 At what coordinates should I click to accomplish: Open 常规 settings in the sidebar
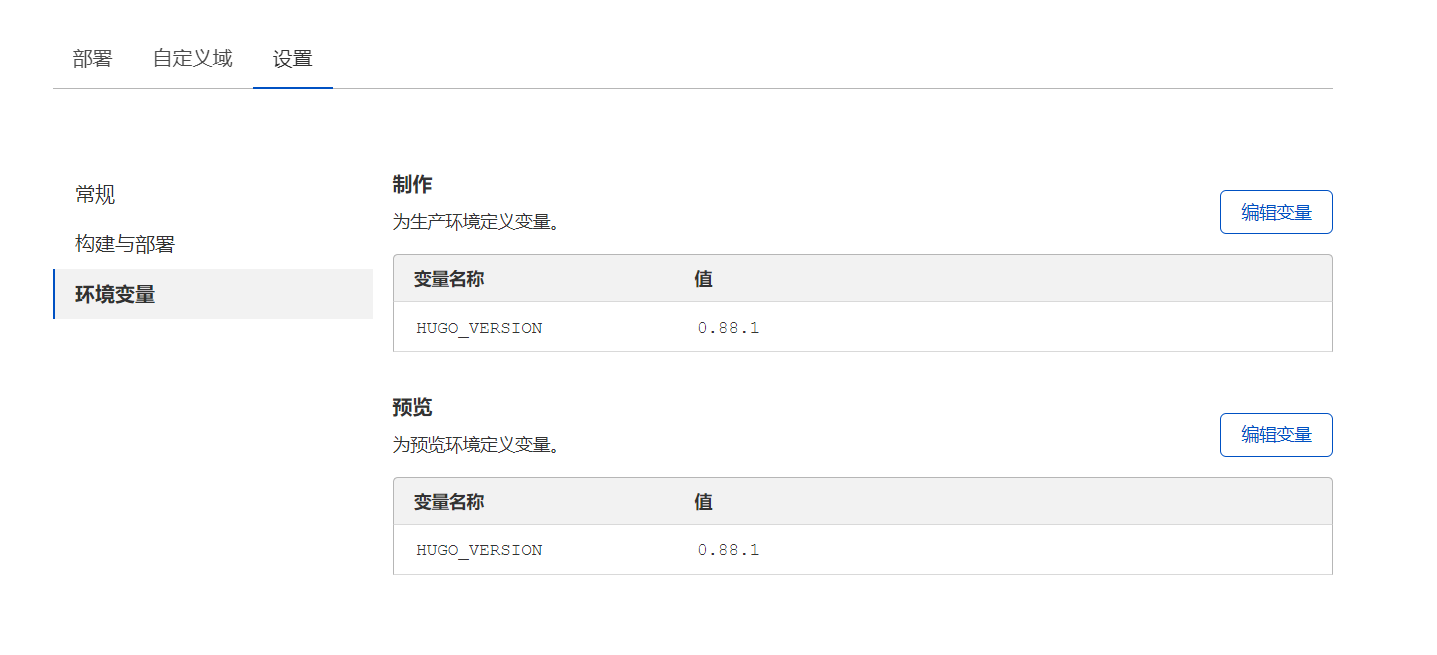95,195
